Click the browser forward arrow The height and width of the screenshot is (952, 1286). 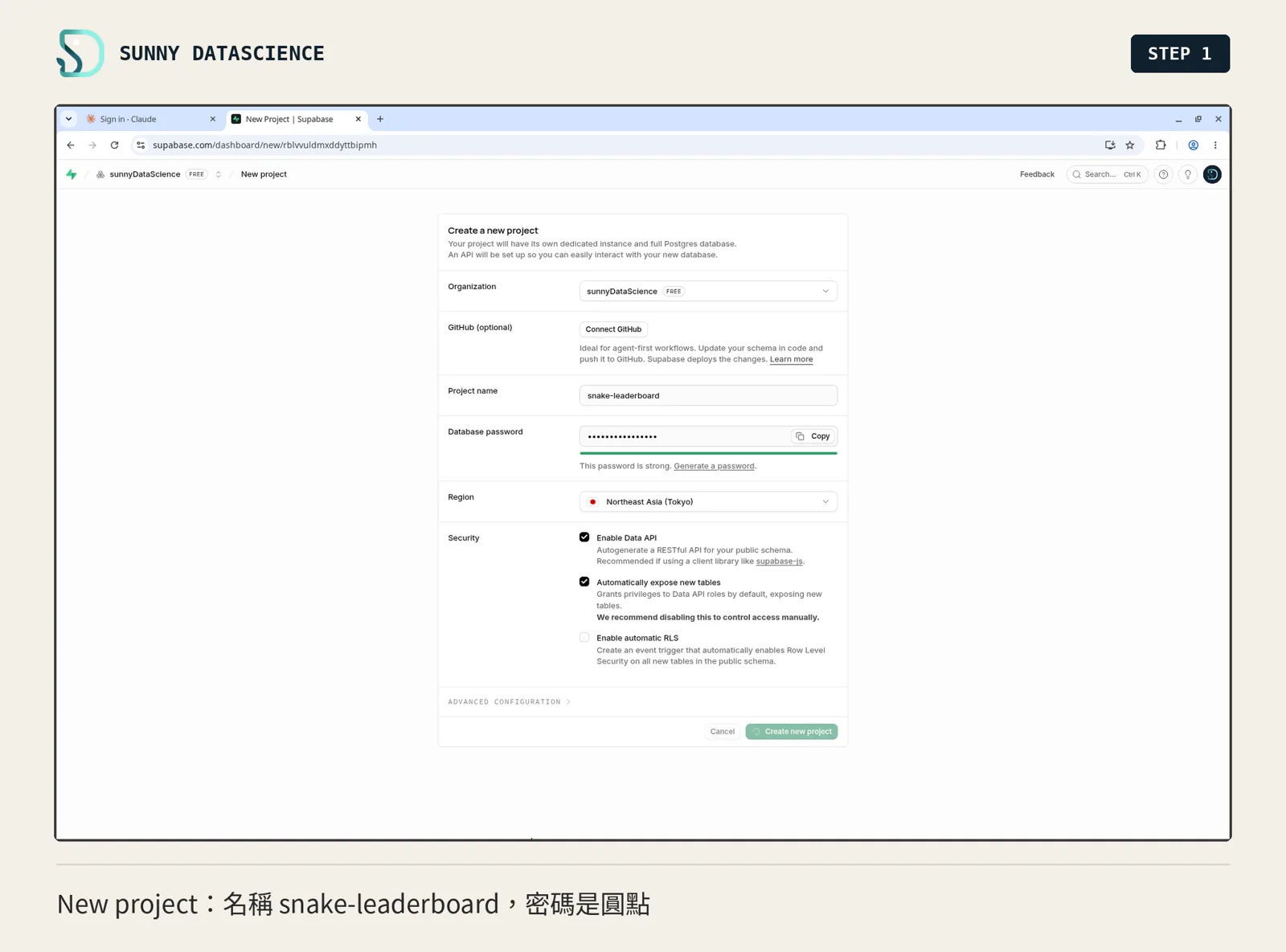[92, 145]
